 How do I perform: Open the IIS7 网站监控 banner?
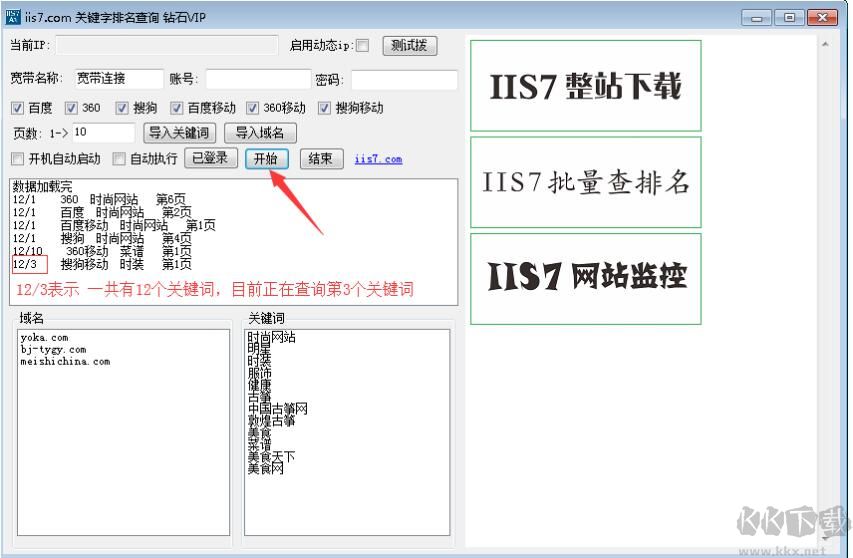click(x=585, y=279)
